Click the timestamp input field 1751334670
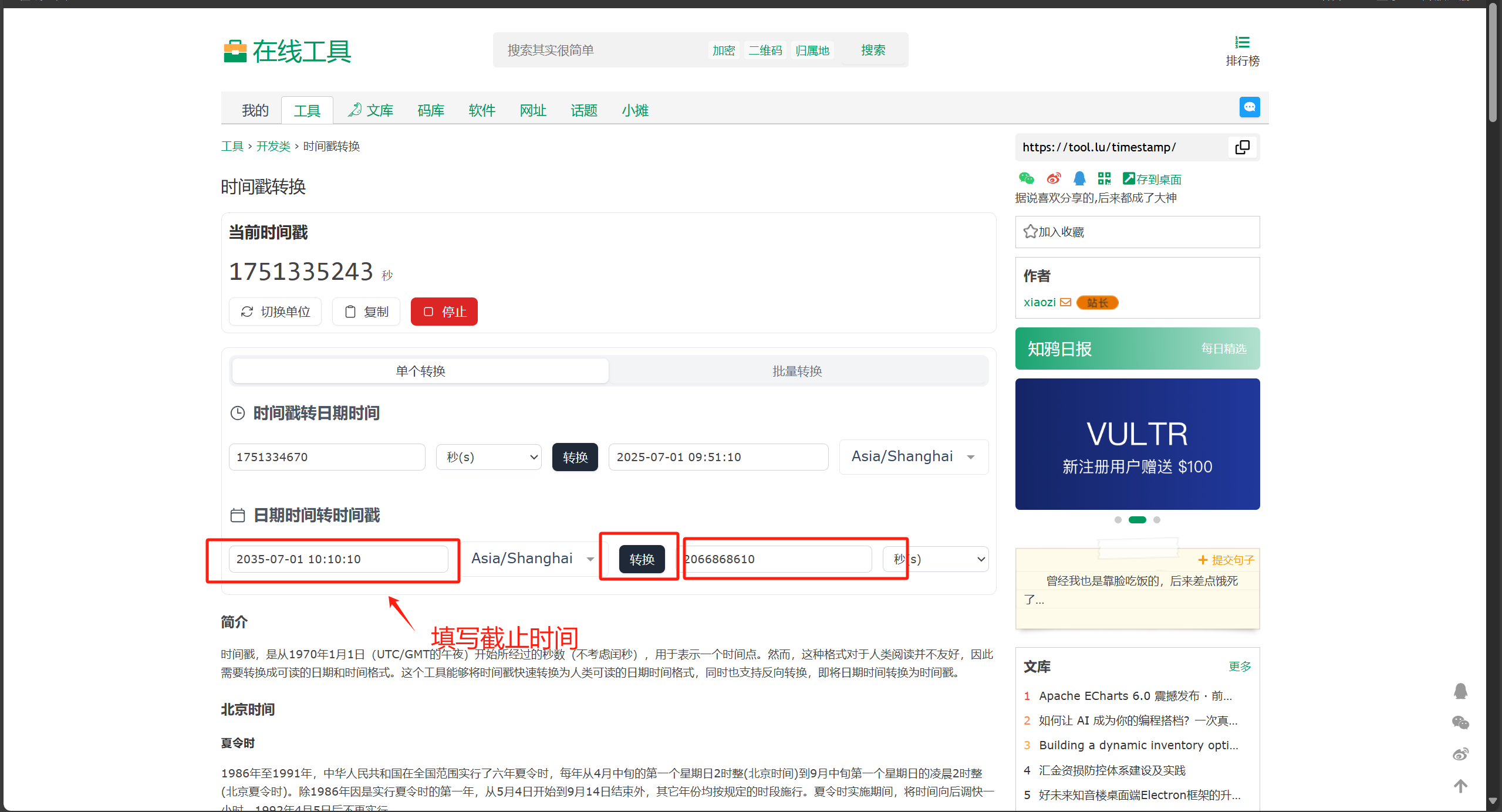This screenshot has height=812, width=1502. 327,457
